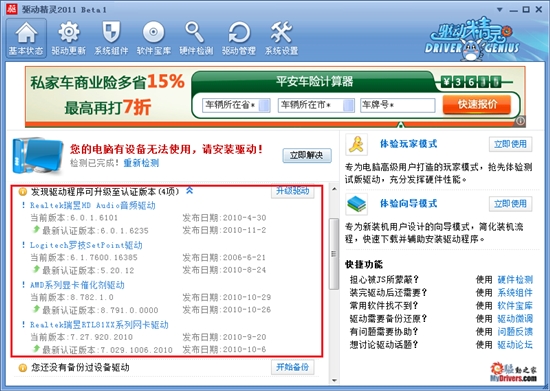The height and width of the screenshot is (391, 550).
Task: Click the 硬件检测 quick function link
Action: 515,279
